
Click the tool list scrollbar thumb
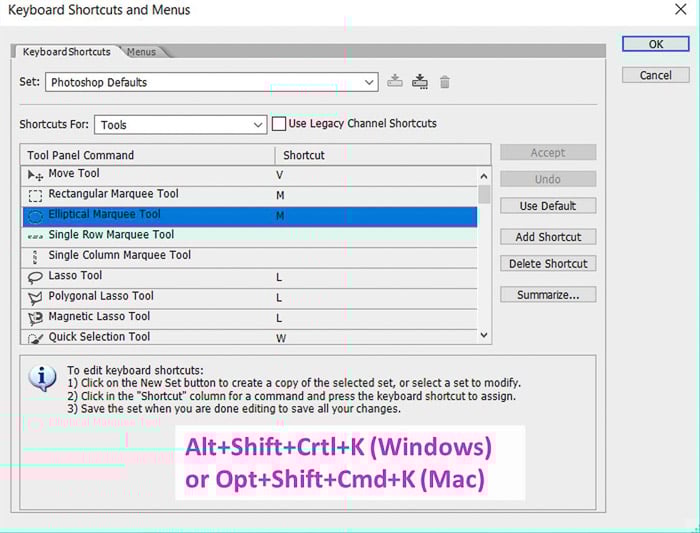[x=484, y=194]
